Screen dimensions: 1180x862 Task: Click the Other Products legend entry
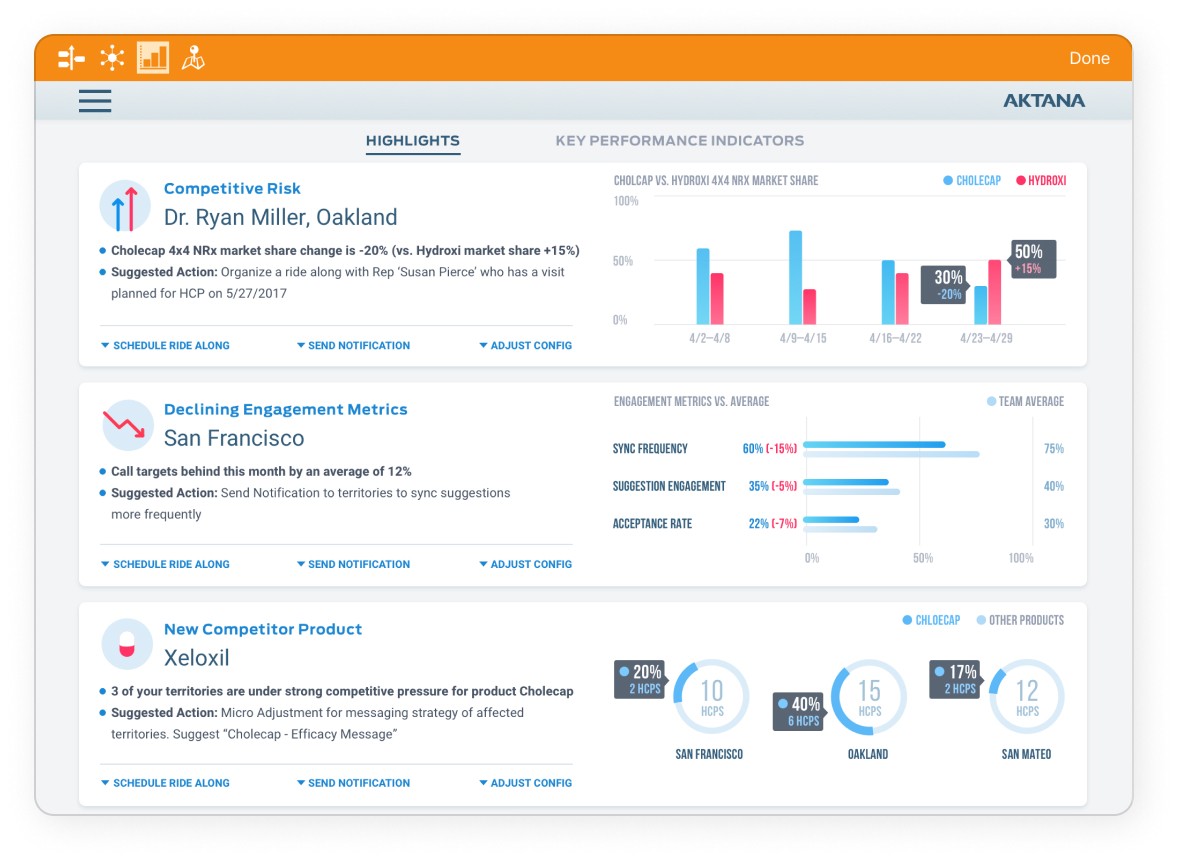(1020, 620)
